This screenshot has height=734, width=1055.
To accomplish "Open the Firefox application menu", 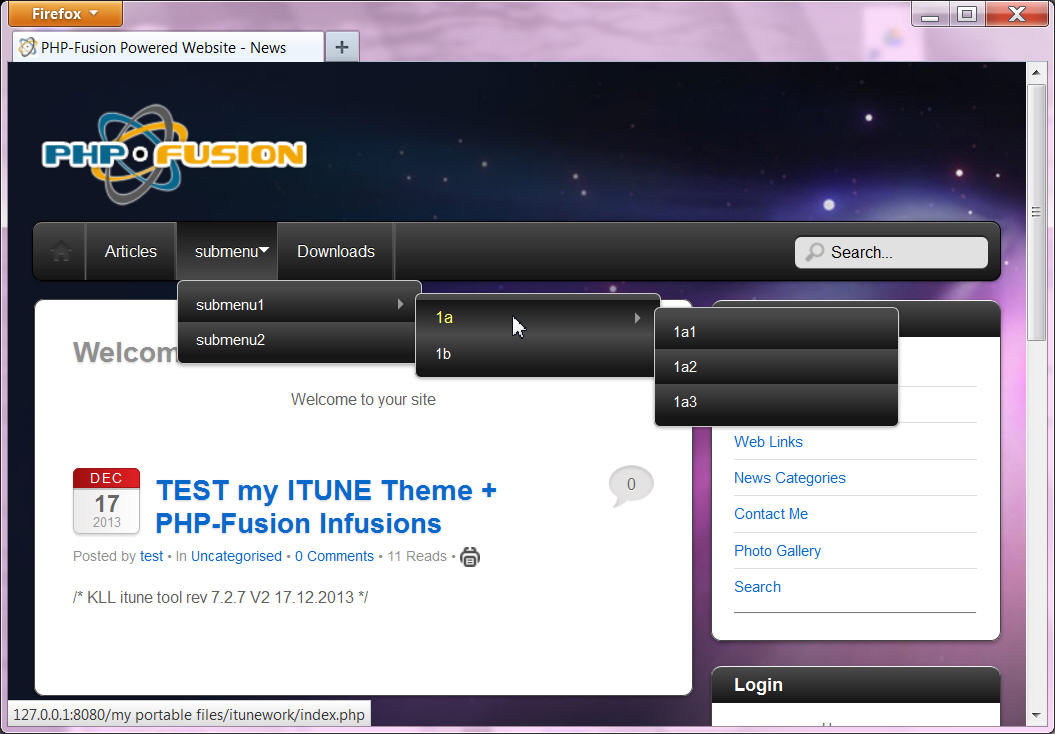I will (65, 14).
